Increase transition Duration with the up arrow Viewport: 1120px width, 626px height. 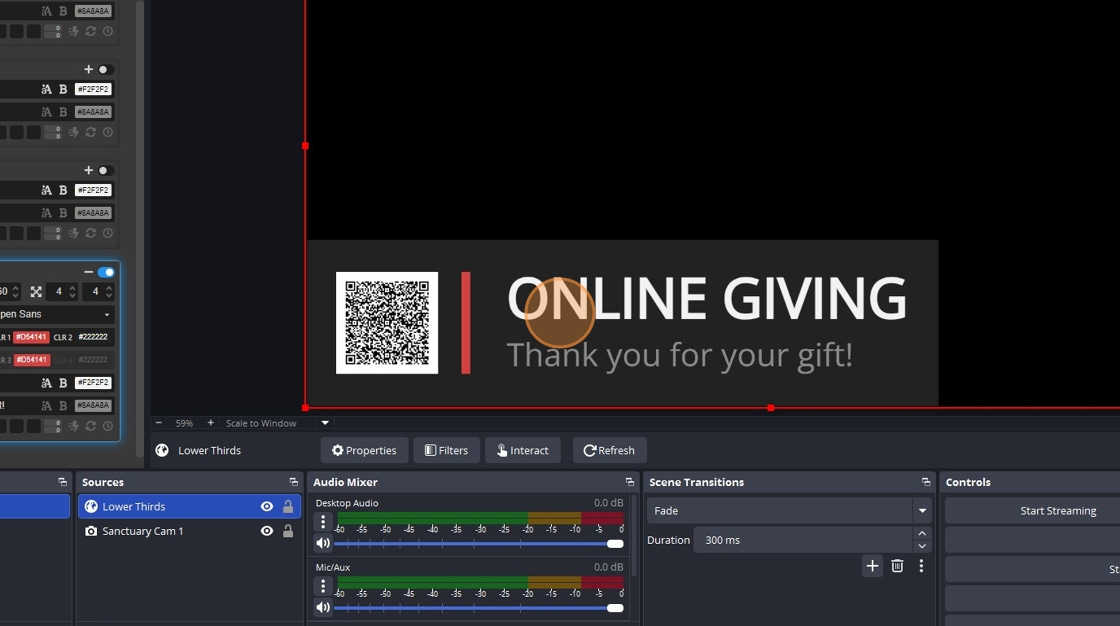[922, 534]
